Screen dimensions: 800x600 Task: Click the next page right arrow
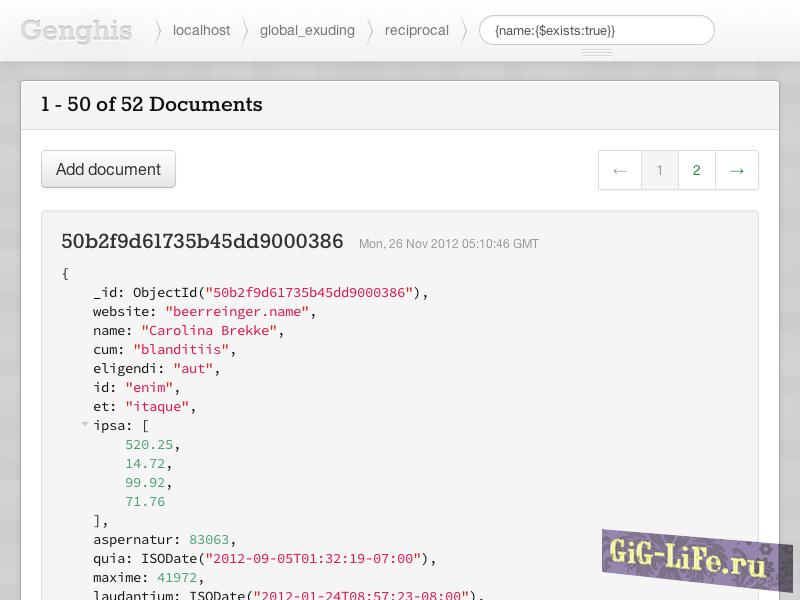point(737,170)
